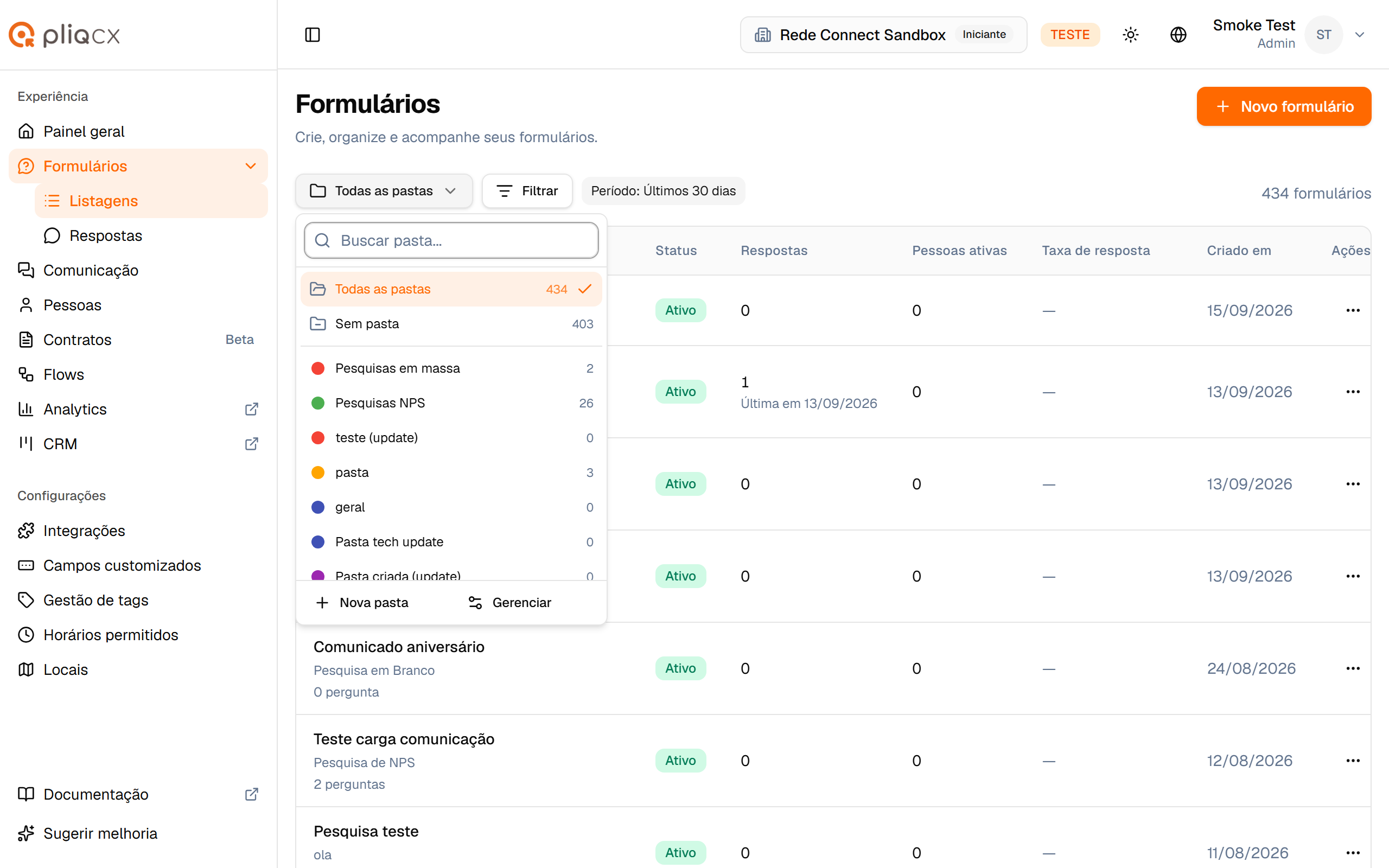The width and height of the screenshot is (1389, 868).
Task: Open Horários permitidos settings
Action: tap(138, 635)
